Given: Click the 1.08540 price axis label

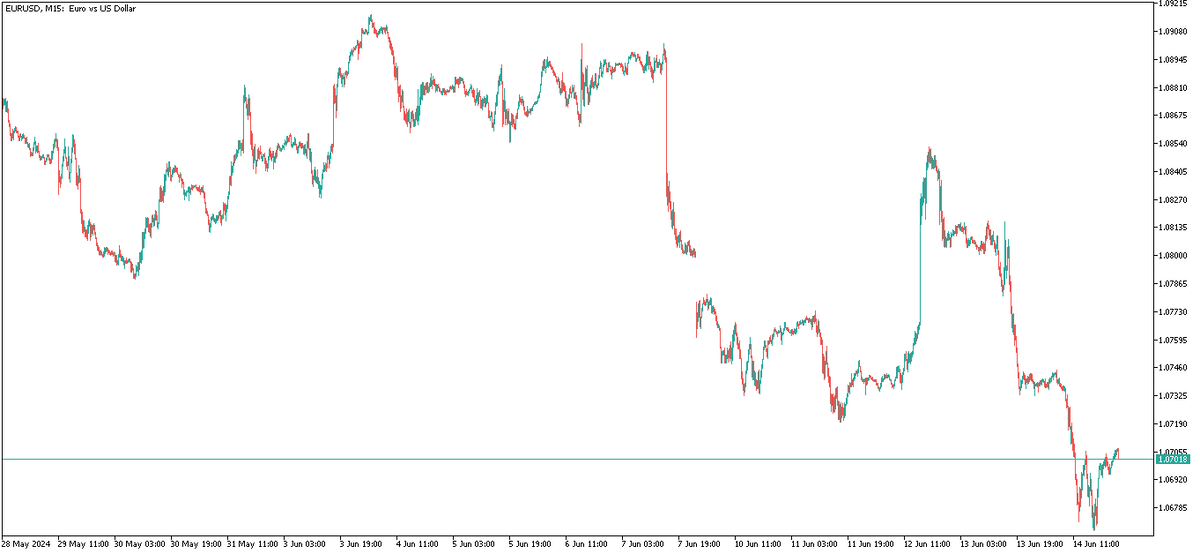Looking at the screenshot, I should click(x=1173, y=143).
